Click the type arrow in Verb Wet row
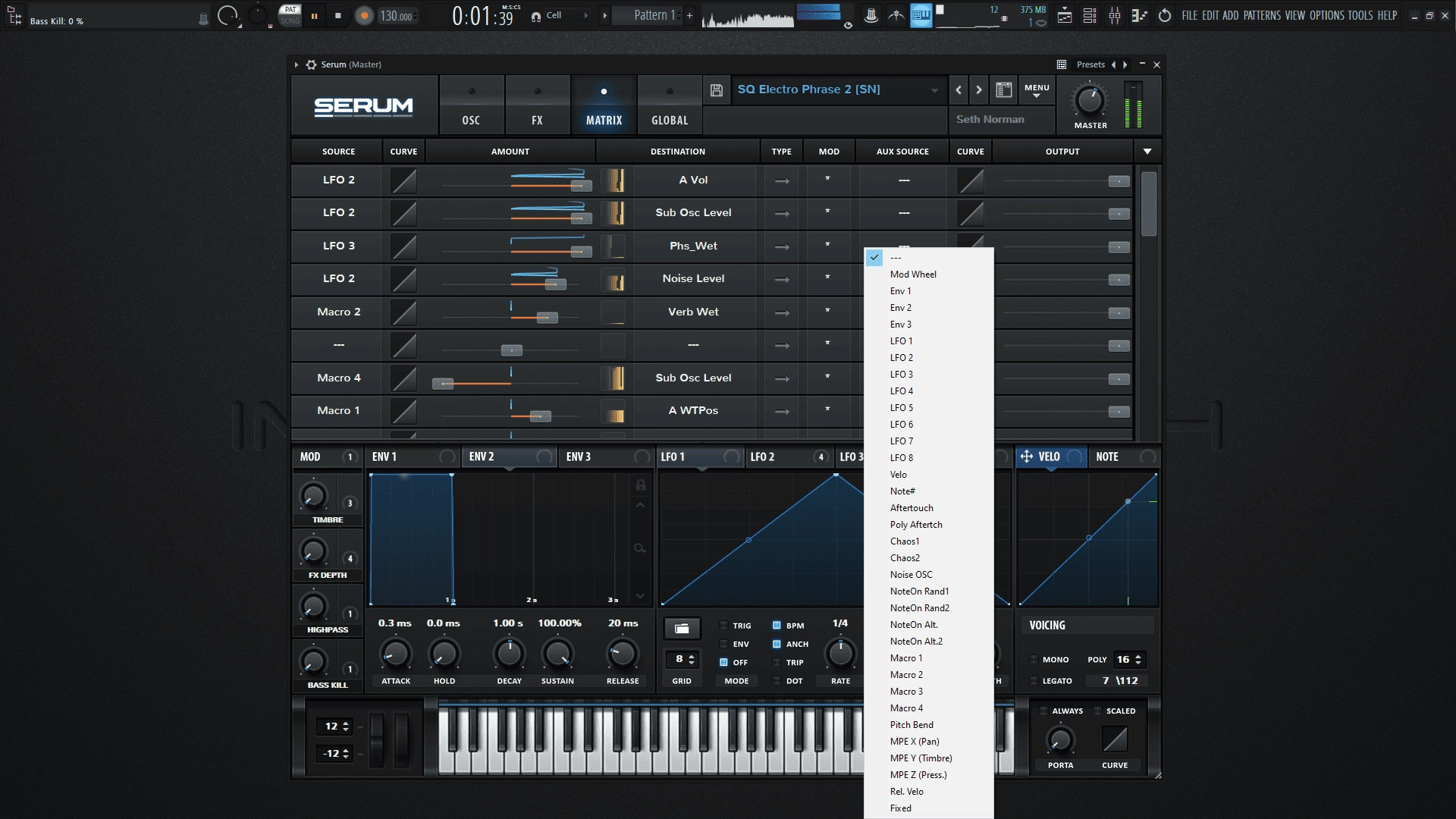 point(782,312)
